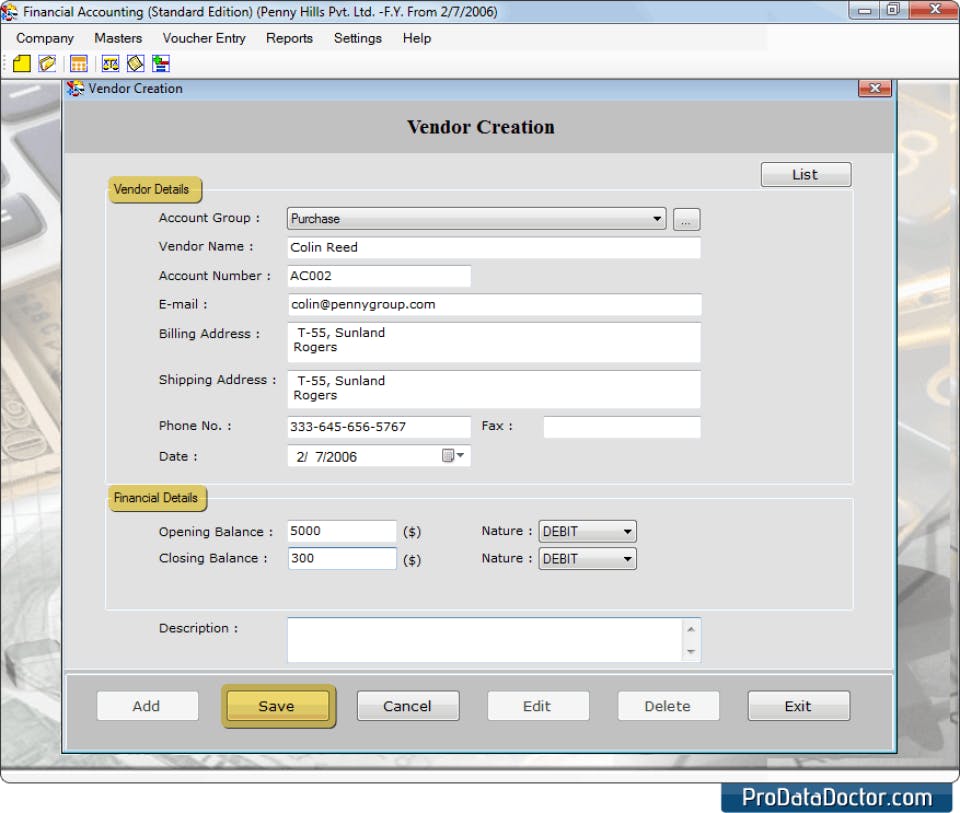Click the Vendor Creation title bar icon
Screen dimensions: 960x813
(74, 88)
